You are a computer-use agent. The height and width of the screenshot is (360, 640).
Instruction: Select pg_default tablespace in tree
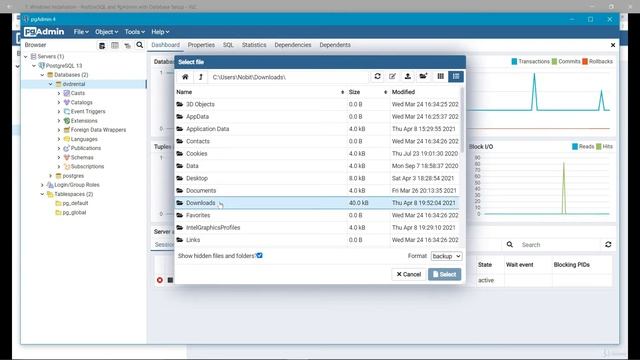(x=75, y=203)
